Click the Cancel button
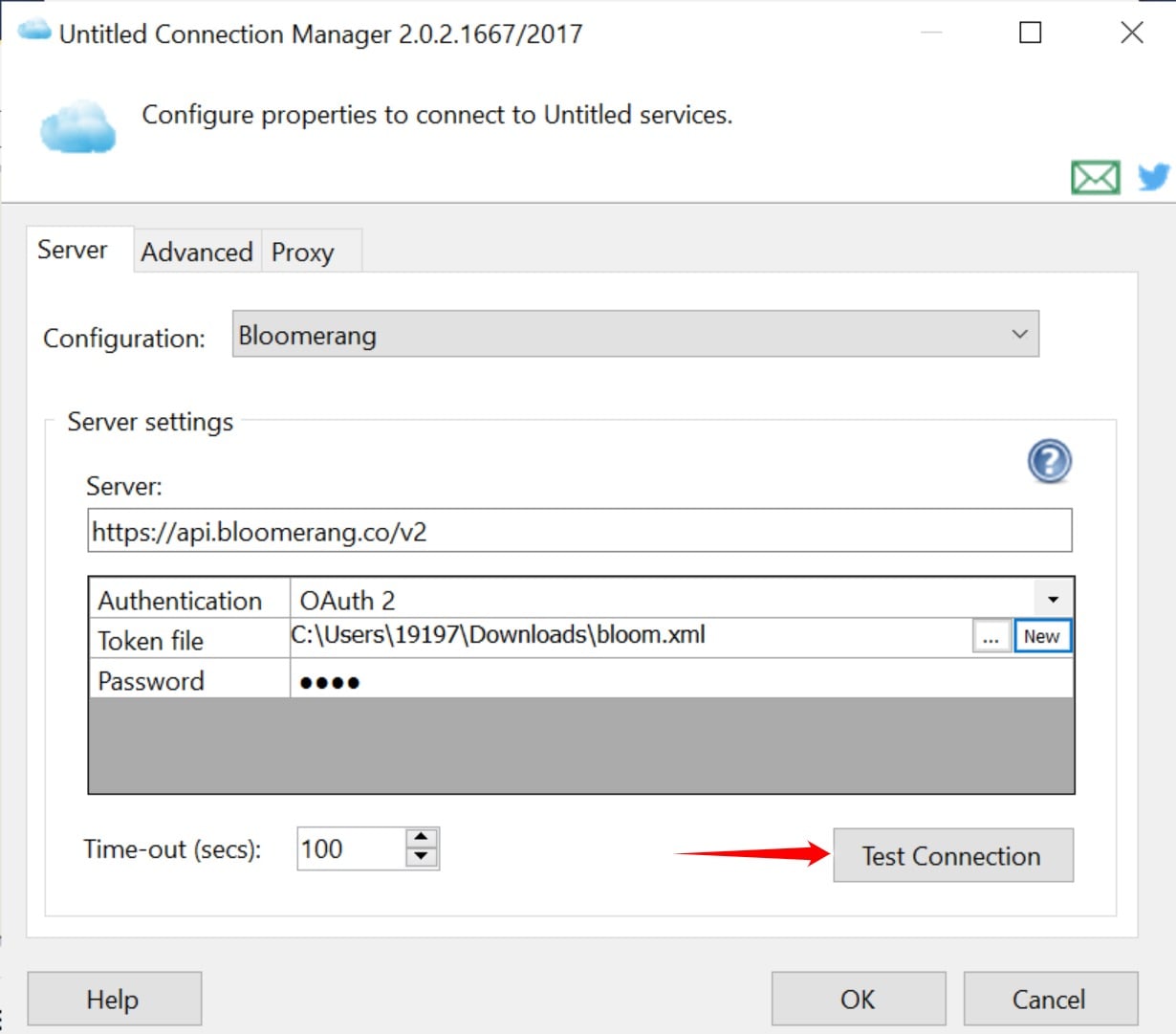Viewport: 1176px width, 1034px height. pyautogui.click(x=1050, y=999)
